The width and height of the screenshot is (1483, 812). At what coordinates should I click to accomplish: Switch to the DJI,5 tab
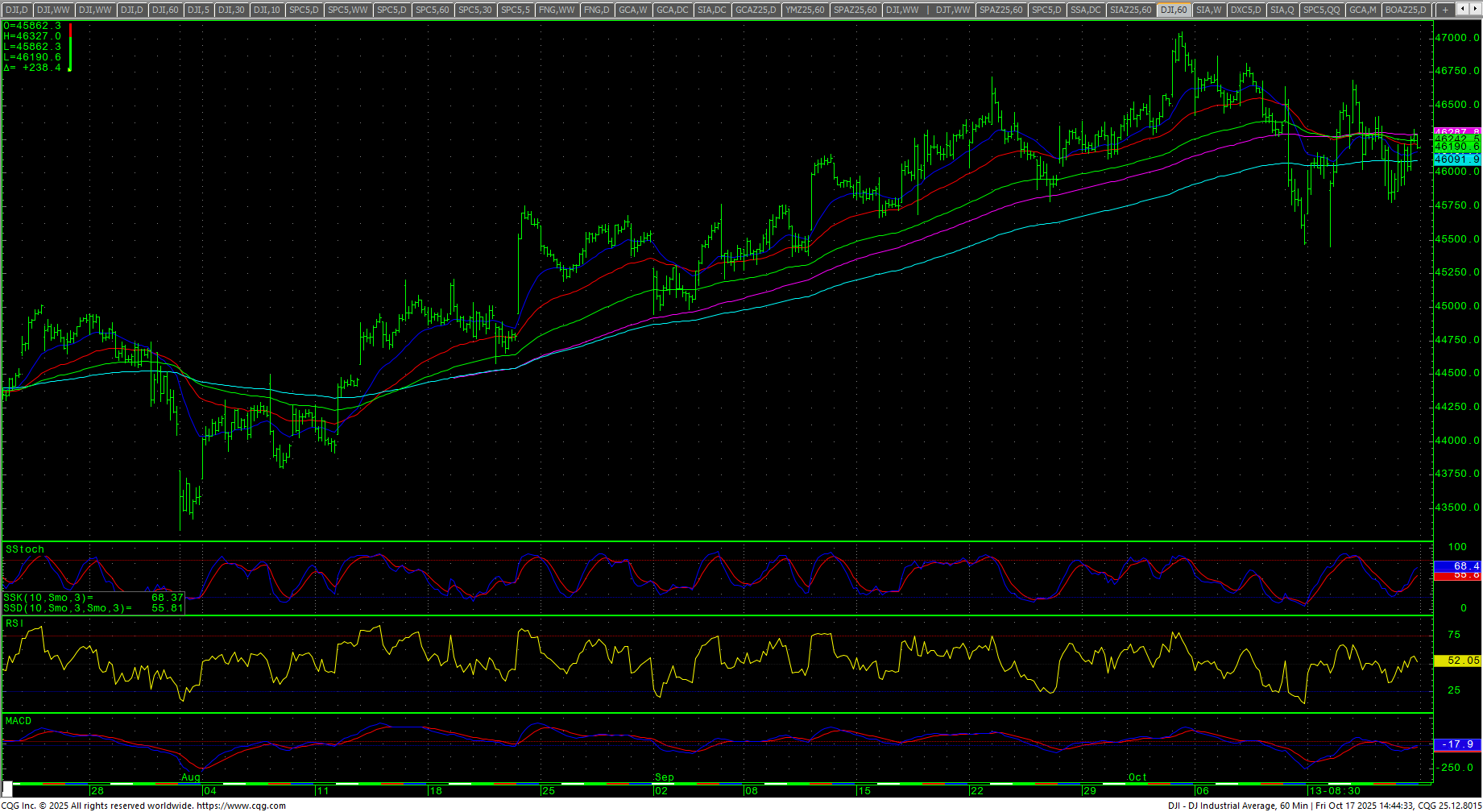click(x=198, y=10)
